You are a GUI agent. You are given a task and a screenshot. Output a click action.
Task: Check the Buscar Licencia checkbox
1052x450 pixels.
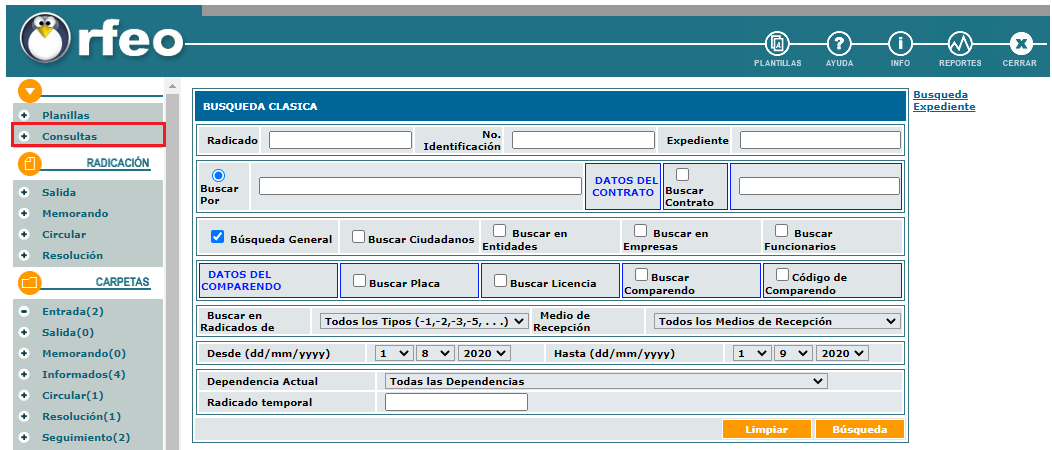click(x=501, y=280)
